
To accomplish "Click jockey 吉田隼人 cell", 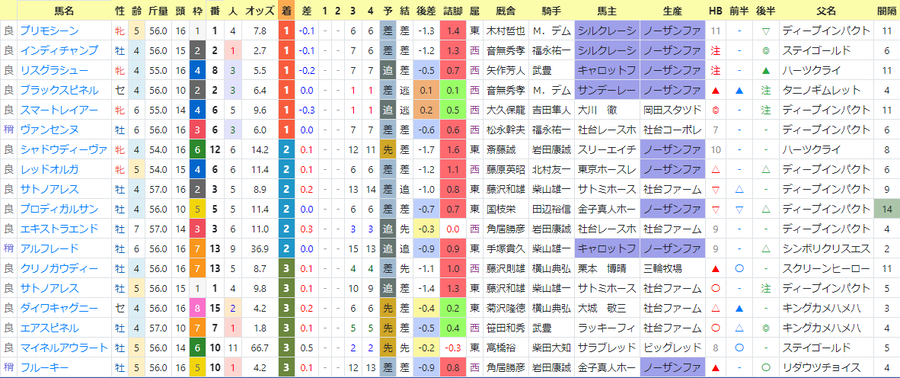I will tap(552, 110).
